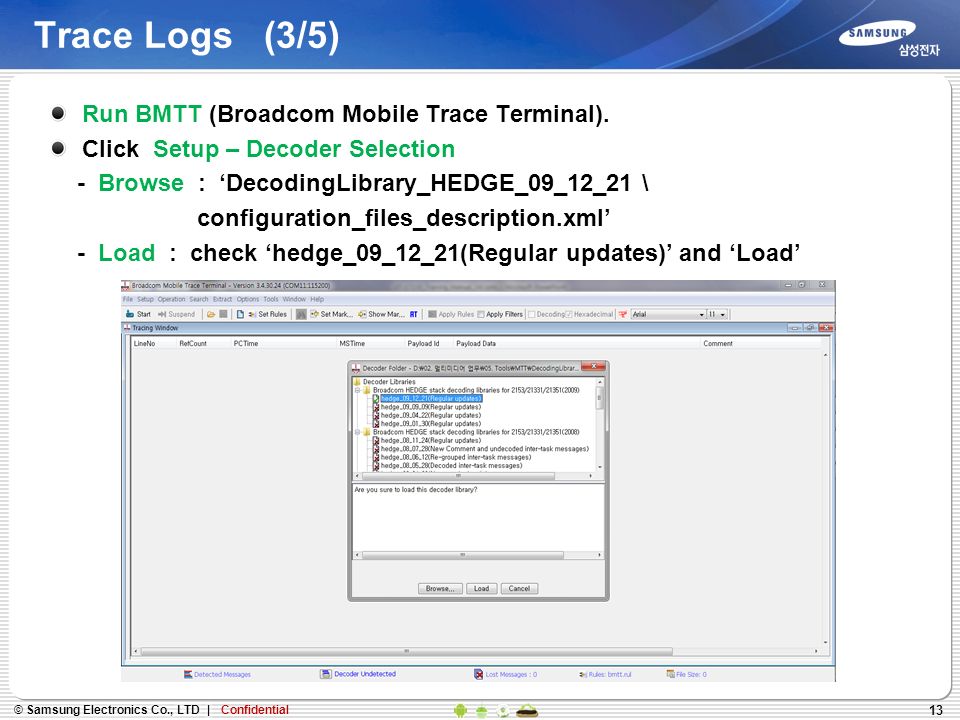Screen dimensions: 960x720
Task: Click the Comment column header
Action: pos(718,343)
